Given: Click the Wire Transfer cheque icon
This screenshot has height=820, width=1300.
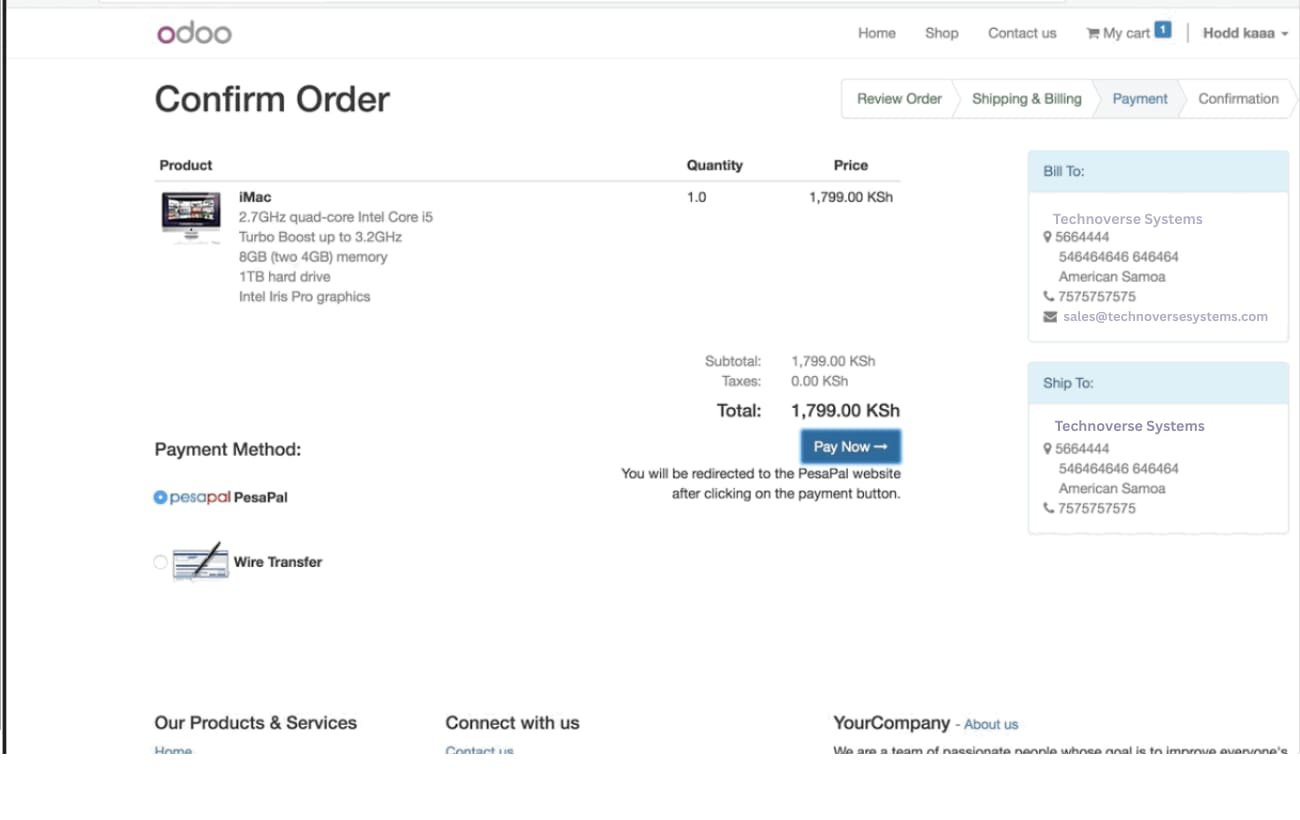Looking at the screenshot, I should 201,562.
